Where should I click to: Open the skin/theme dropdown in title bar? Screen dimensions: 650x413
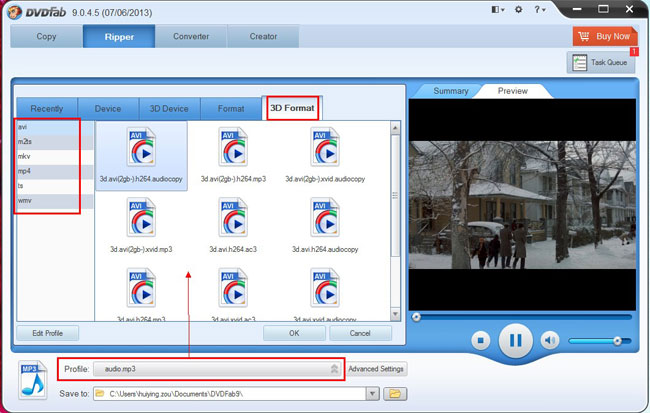pyautogui.click(x=498, y=10)
